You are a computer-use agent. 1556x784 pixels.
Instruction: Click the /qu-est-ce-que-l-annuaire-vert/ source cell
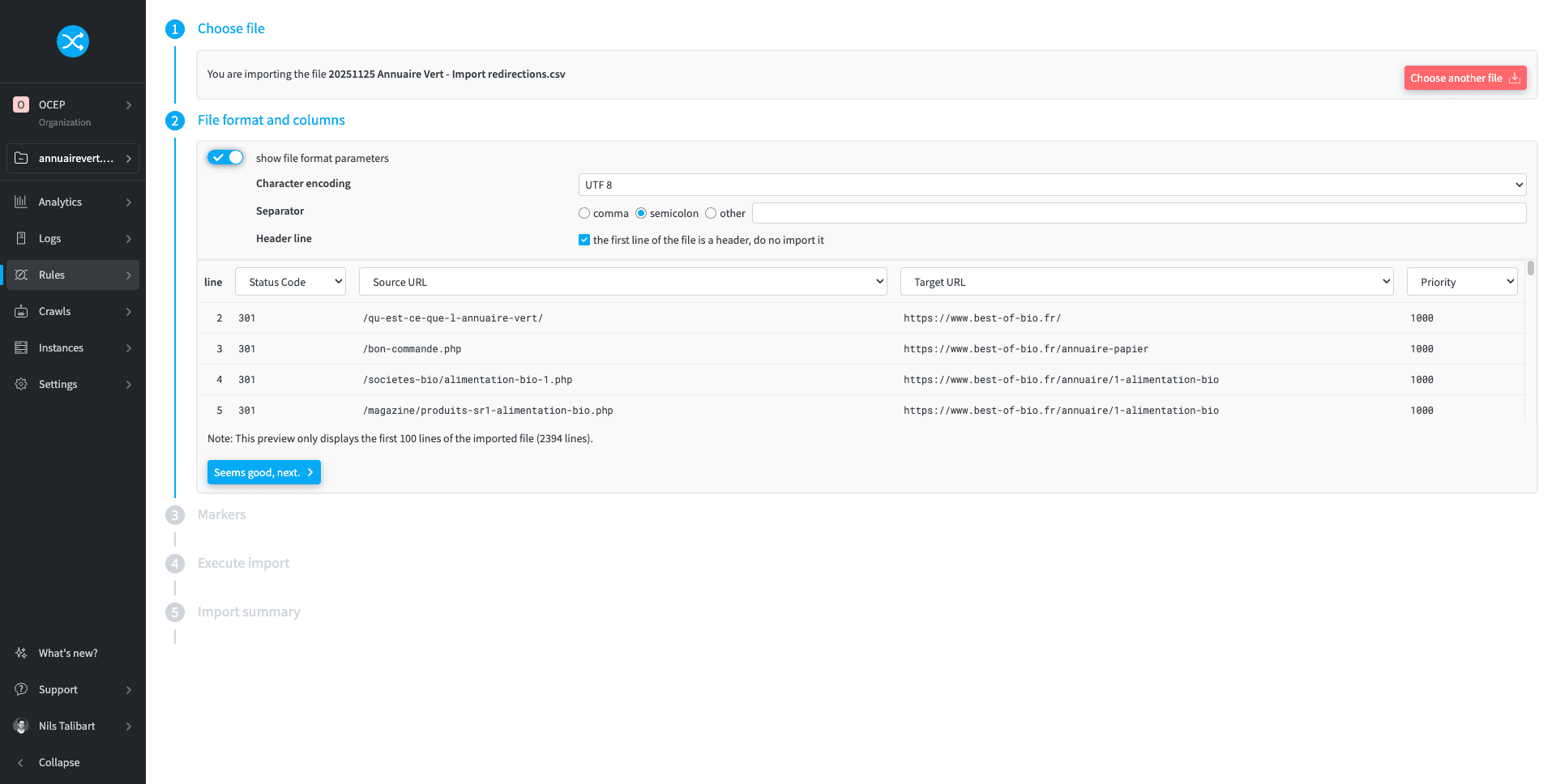pos(453,318)
